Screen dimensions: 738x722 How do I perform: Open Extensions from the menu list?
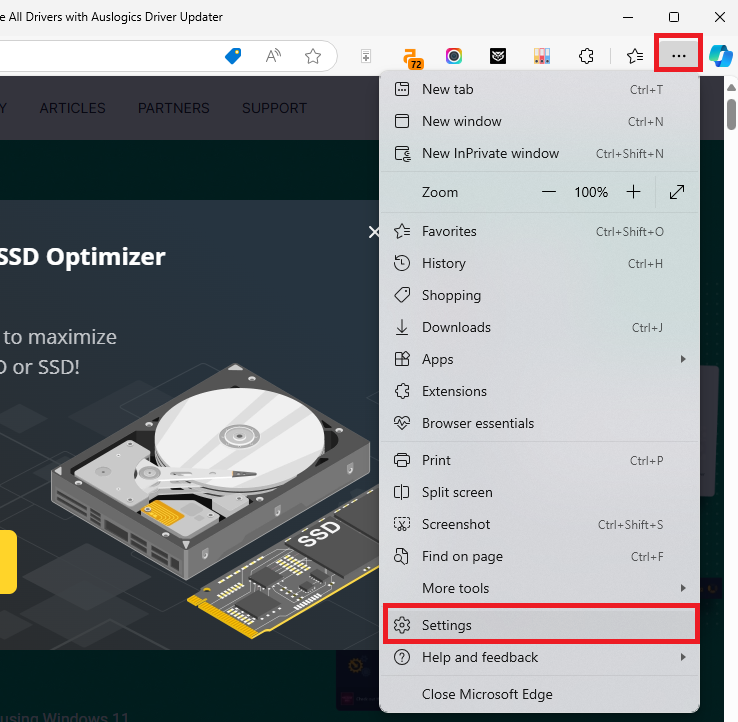tap(539, 392)
